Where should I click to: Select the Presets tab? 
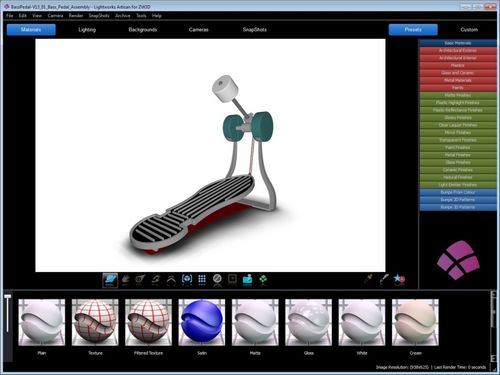pos(413,30)
